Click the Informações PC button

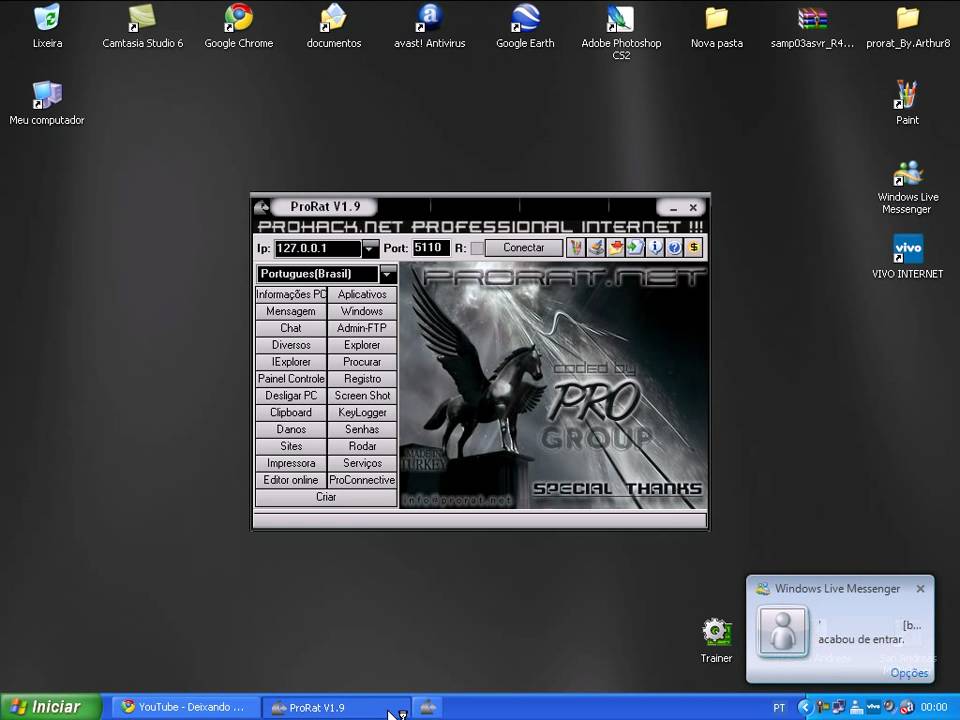pyautogui.click(x=291, y=294)
